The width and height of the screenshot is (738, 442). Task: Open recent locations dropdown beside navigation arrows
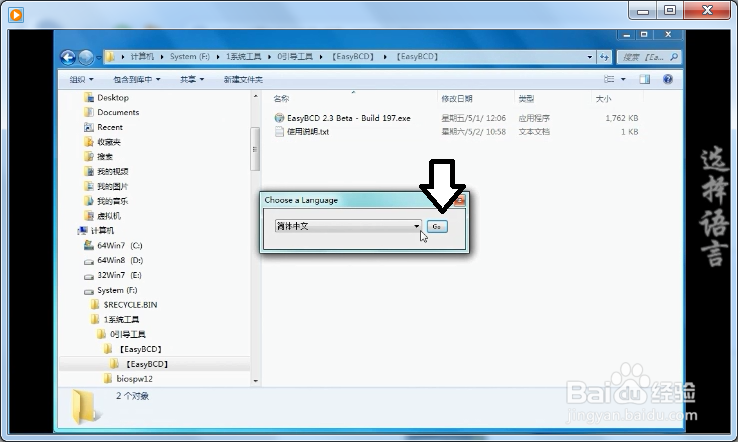click(99, 57)
